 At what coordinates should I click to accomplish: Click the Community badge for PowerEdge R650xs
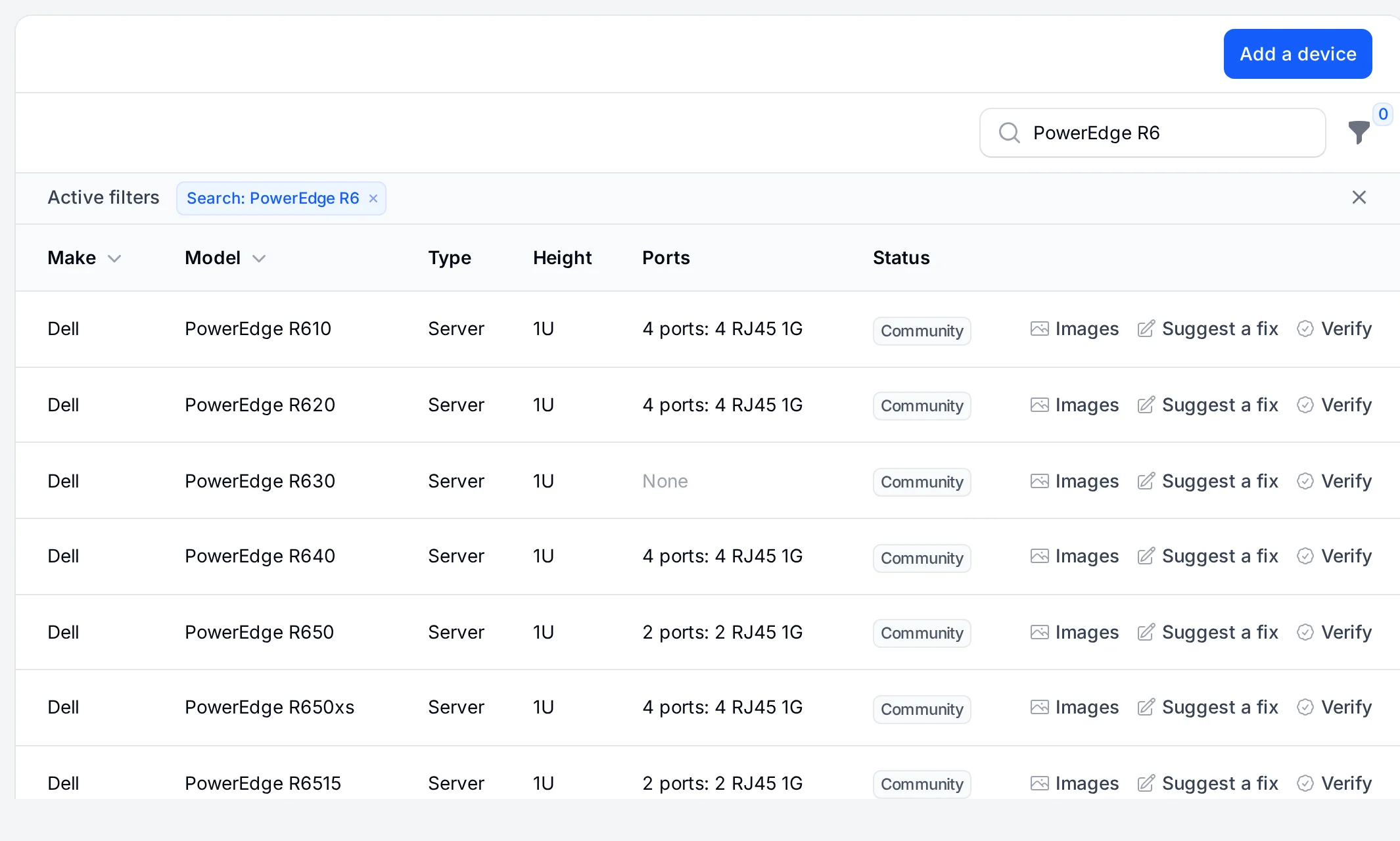pos(922,709)
